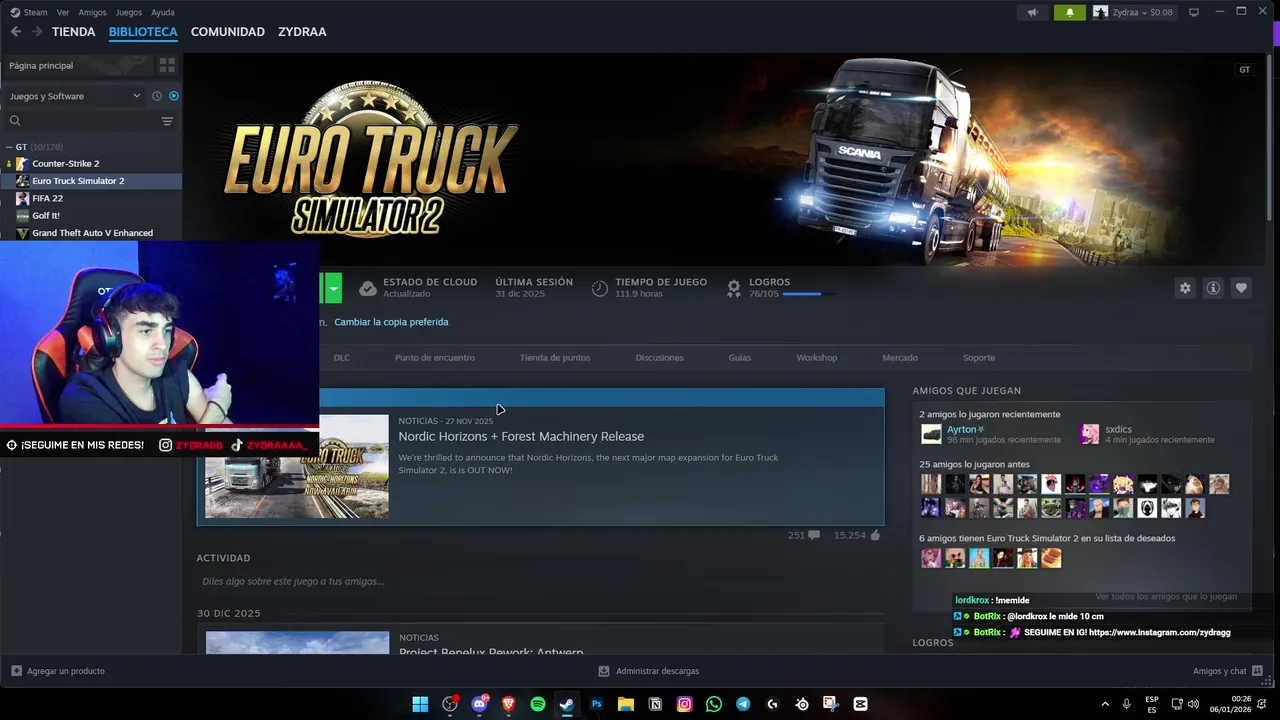The width and height of the screenshot is (1280, 720).
Task: Click Agregar un producto
Action: [x=57, y=671]
